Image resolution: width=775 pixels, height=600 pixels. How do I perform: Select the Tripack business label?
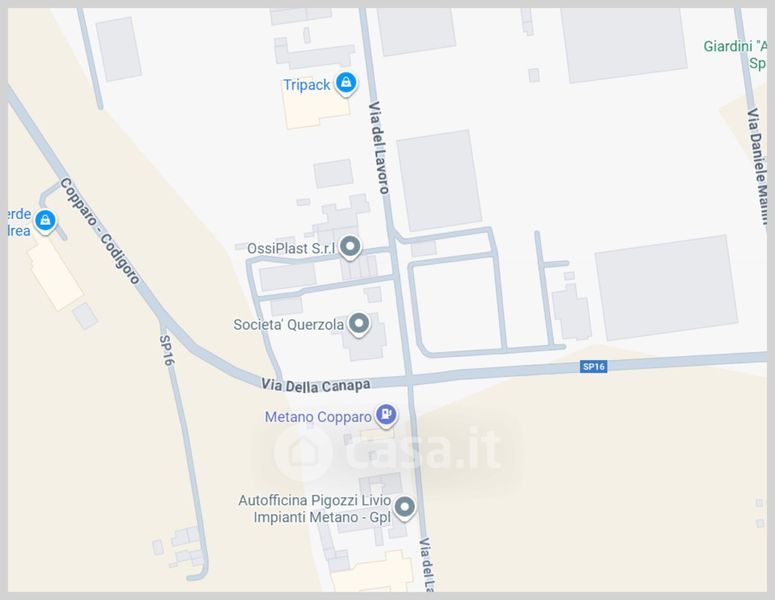pyautogui.click(x=306, y=85)
